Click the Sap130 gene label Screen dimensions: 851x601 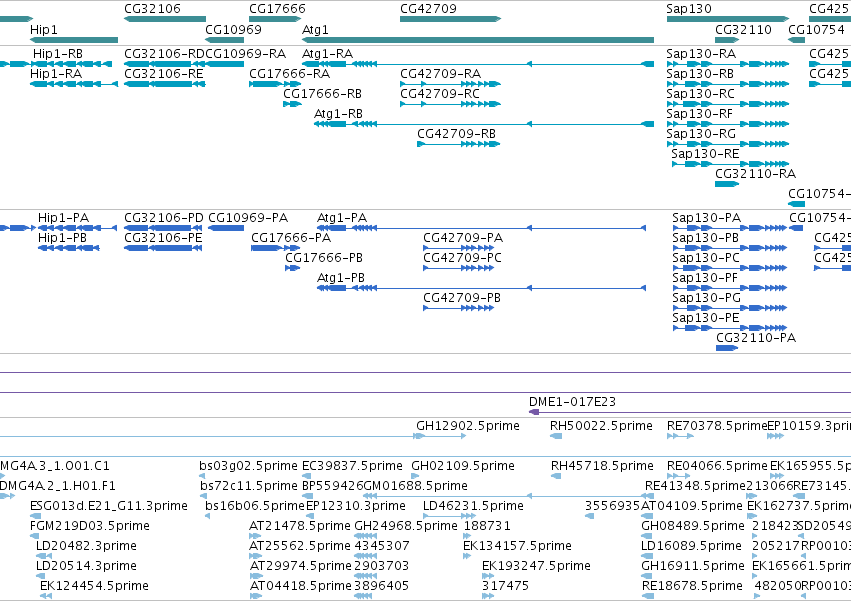pos(688,9)
